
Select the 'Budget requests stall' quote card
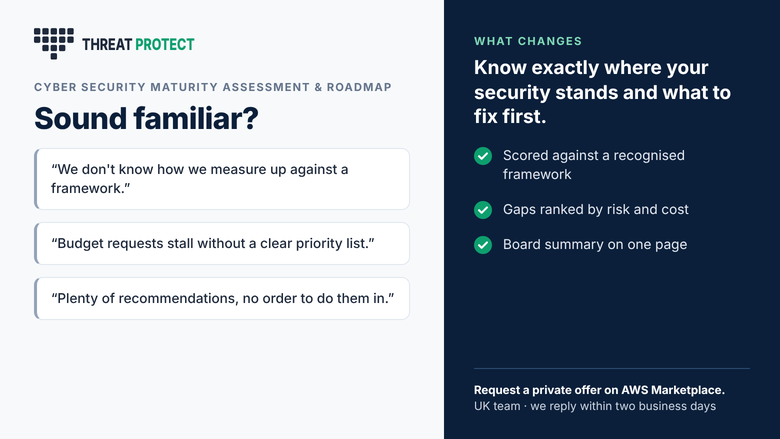222,244
